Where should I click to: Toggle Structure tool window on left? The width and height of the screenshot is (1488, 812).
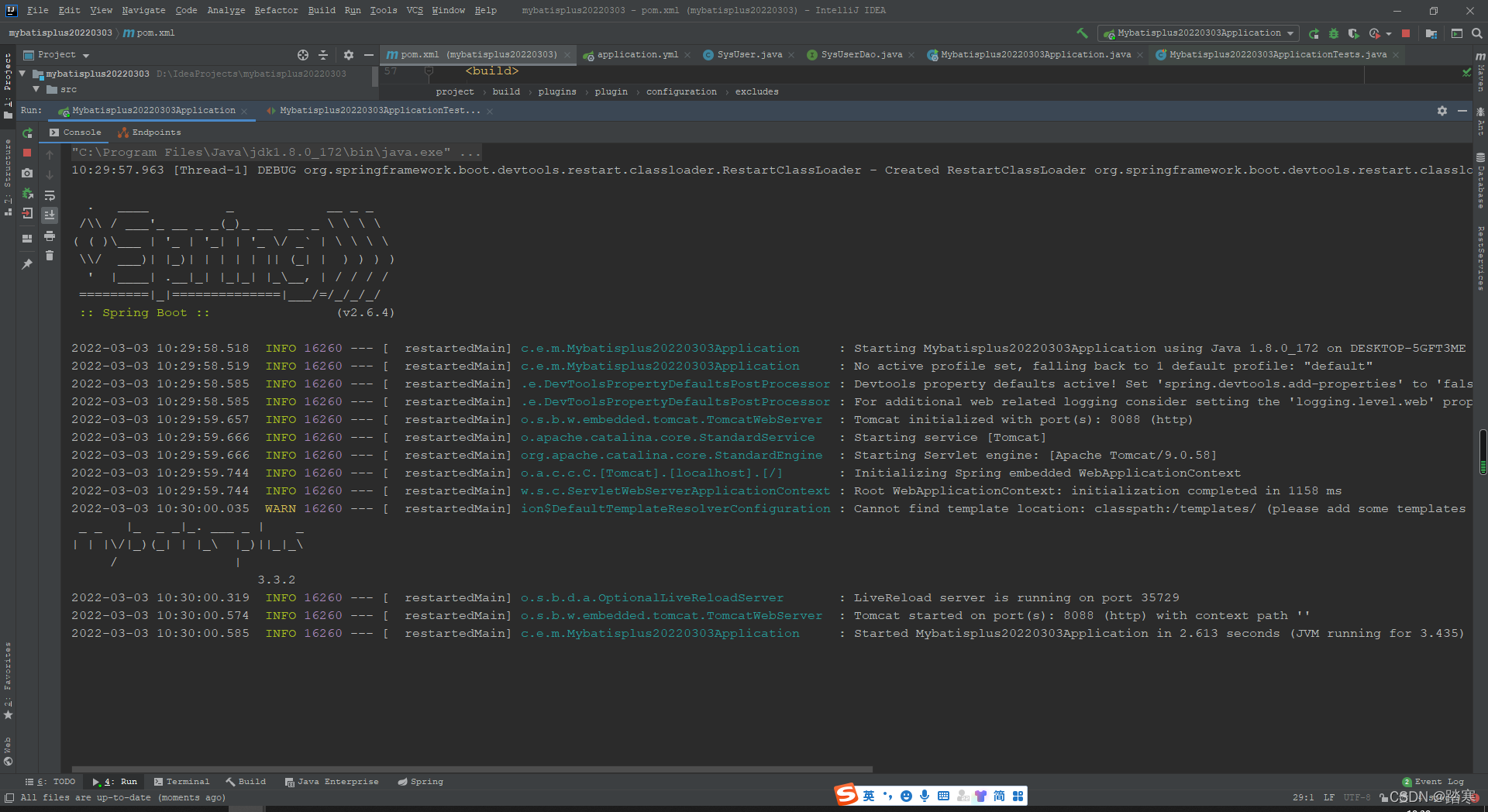(x=8, y=177)
